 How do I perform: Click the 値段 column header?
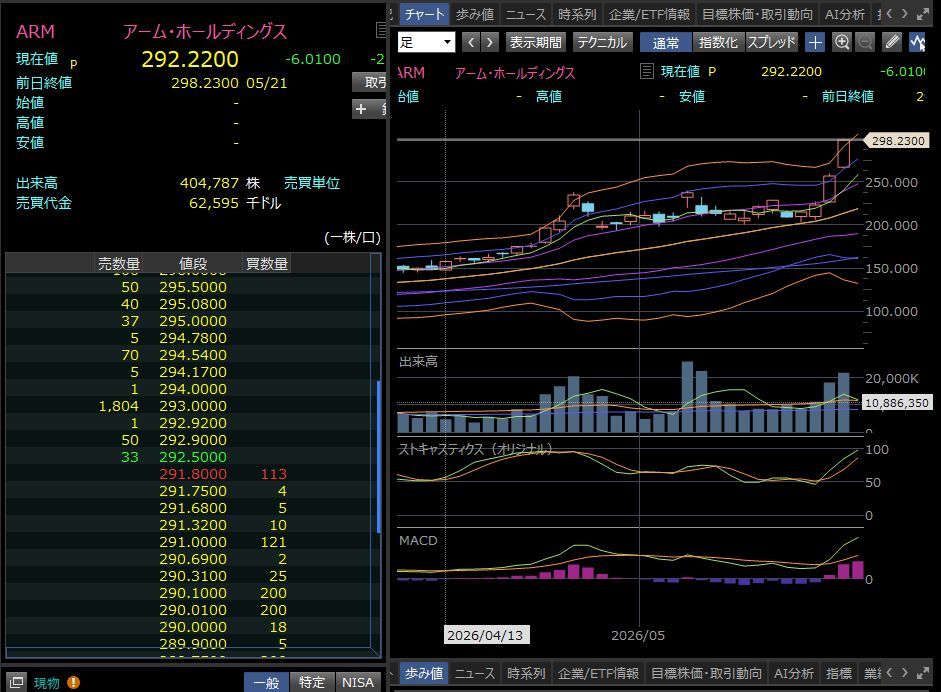click(193, 263)
